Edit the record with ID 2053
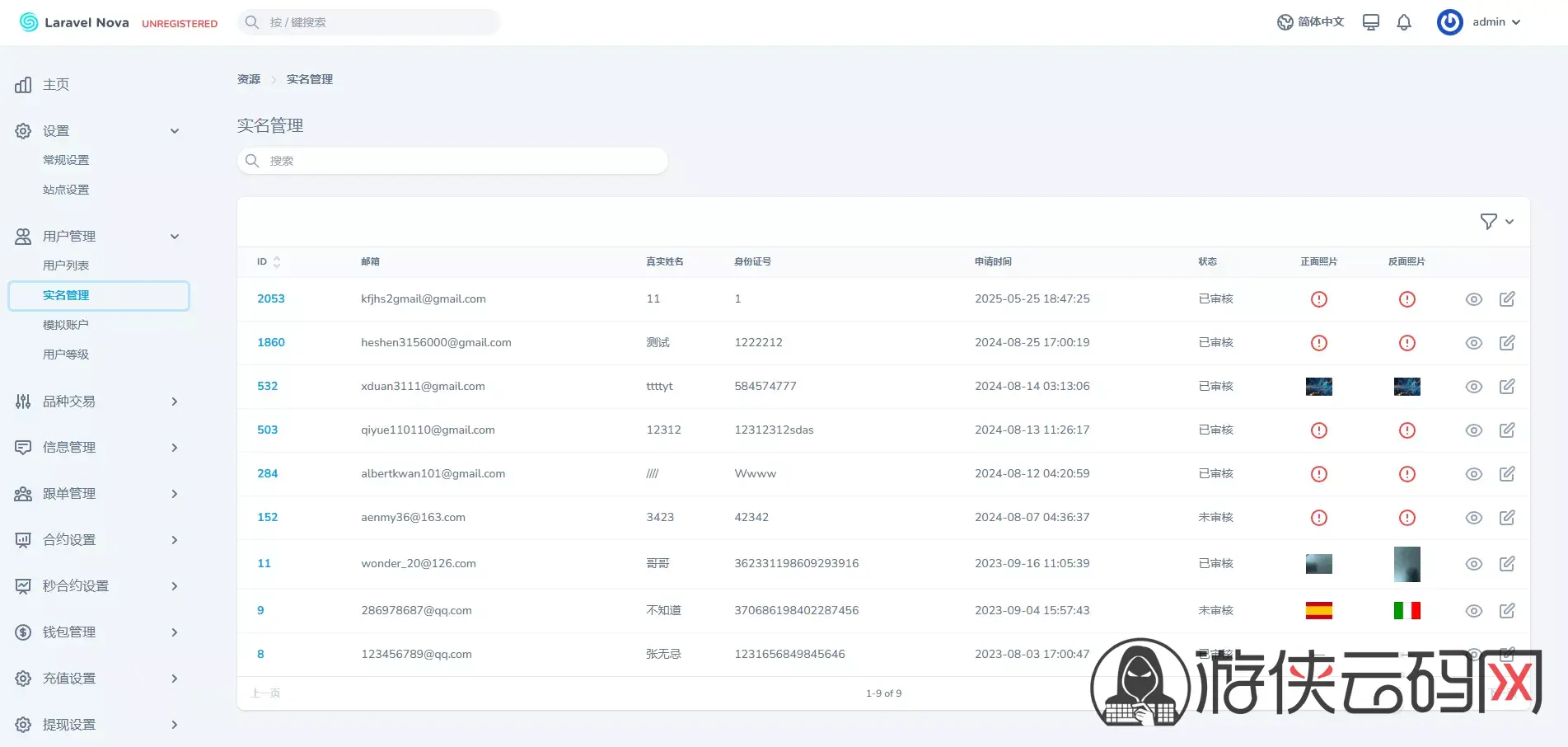Image resolution: width=1568 pixels, height=747 pixels. pyautogui.click(x=1506, y=299)
